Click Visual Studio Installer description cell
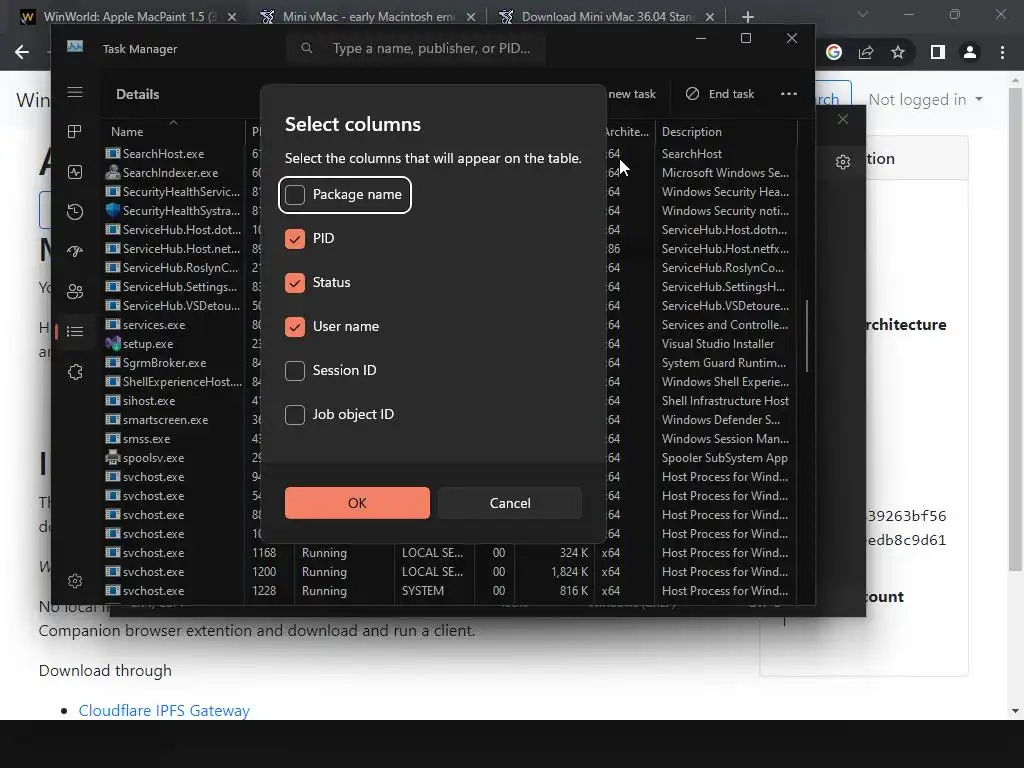Viewport: 1024px width, 768px height. 718,344
